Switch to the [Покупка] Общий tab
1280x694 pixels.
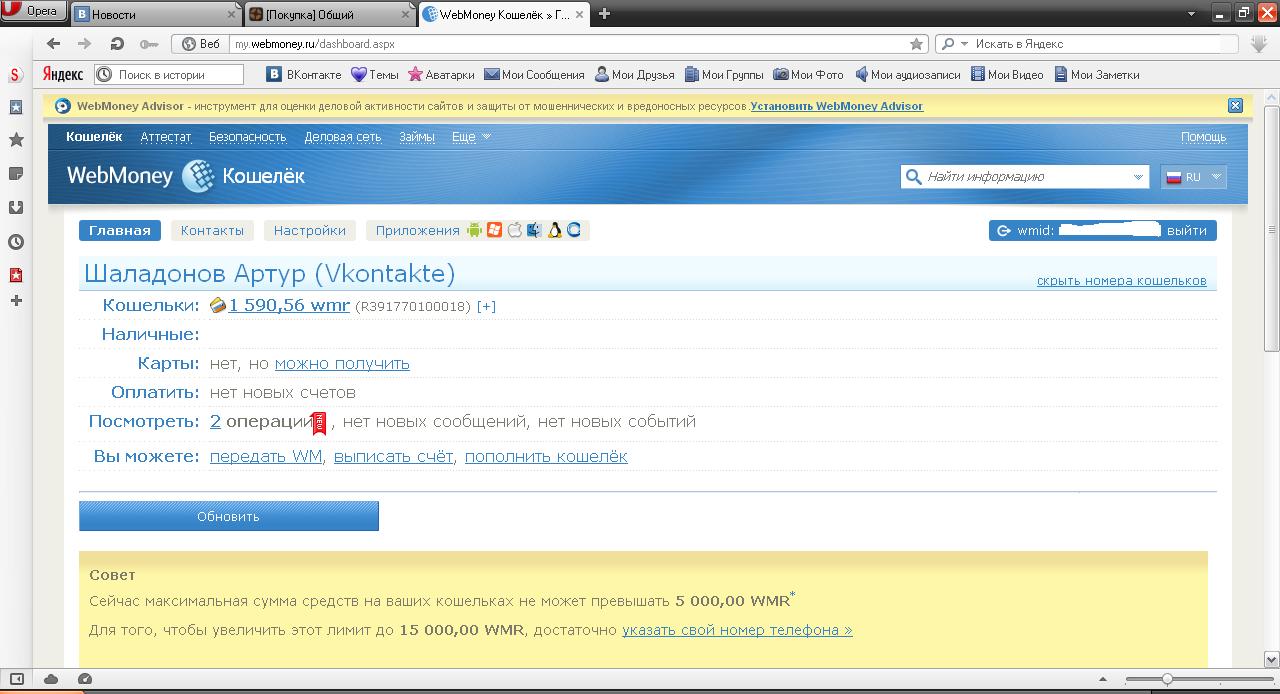(x=330, y=14)
